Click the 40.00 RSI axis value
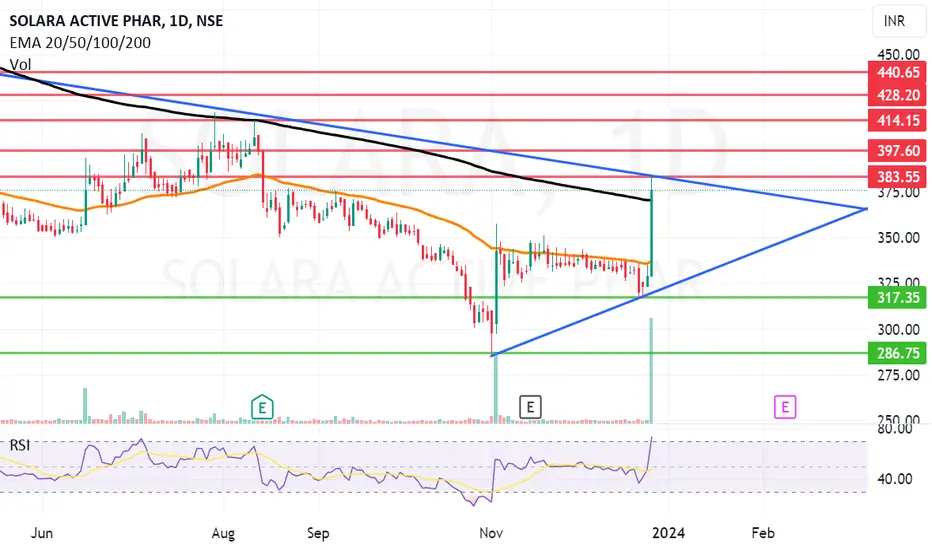932x550 pixels. pyautogui.click(x=894, y=479)
